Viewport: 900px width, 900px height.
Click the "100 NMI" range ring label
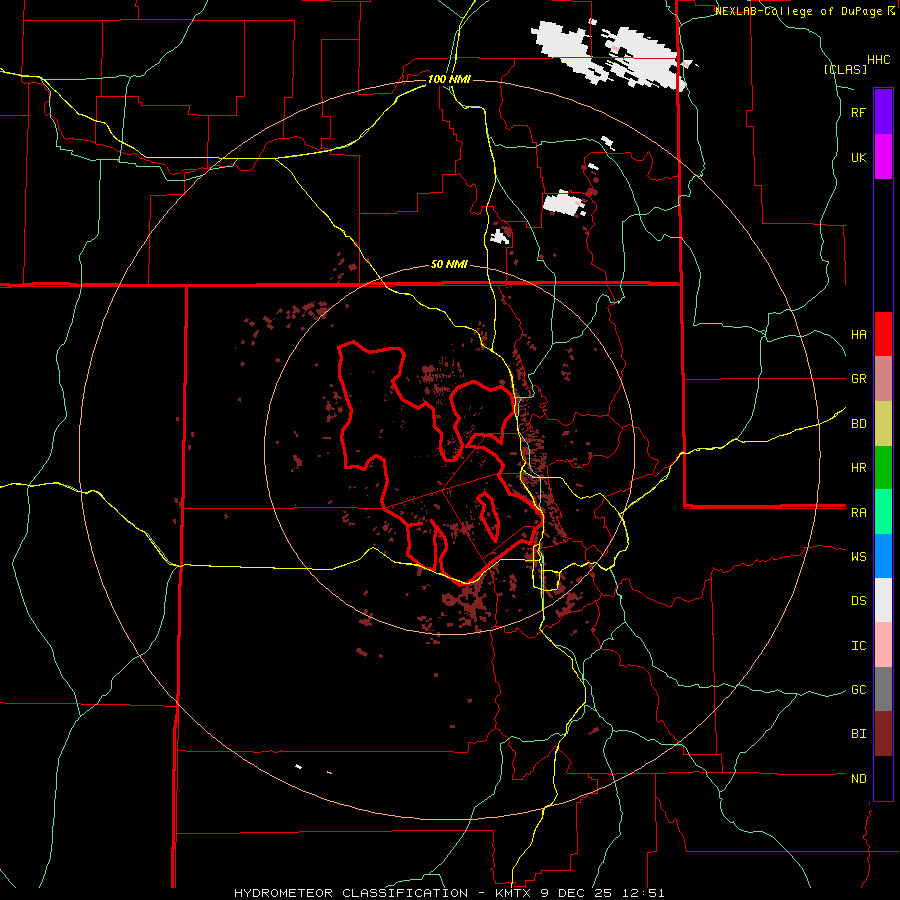click(x=449, y=79)
